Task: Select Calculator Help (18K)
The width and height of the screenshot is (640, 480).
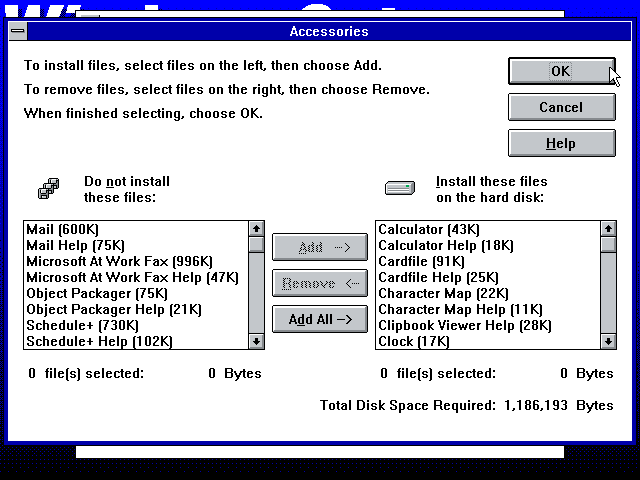Action: [x=488, y=245]
